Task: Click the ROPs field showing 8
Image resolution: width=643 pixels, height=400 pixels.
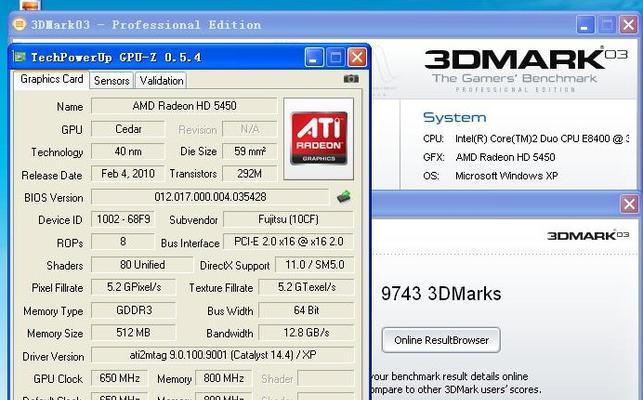Action: pyautogui.click(x=123, y=242)
